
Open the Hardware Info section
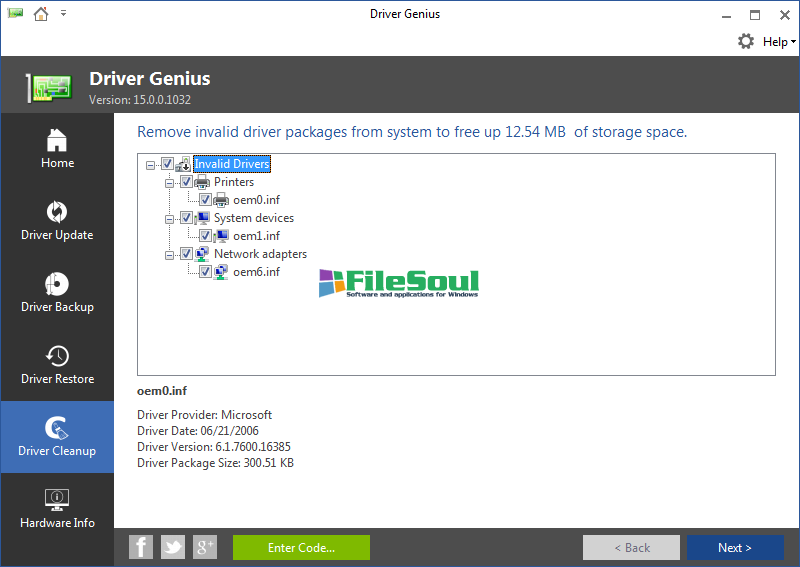pos(57,509)
